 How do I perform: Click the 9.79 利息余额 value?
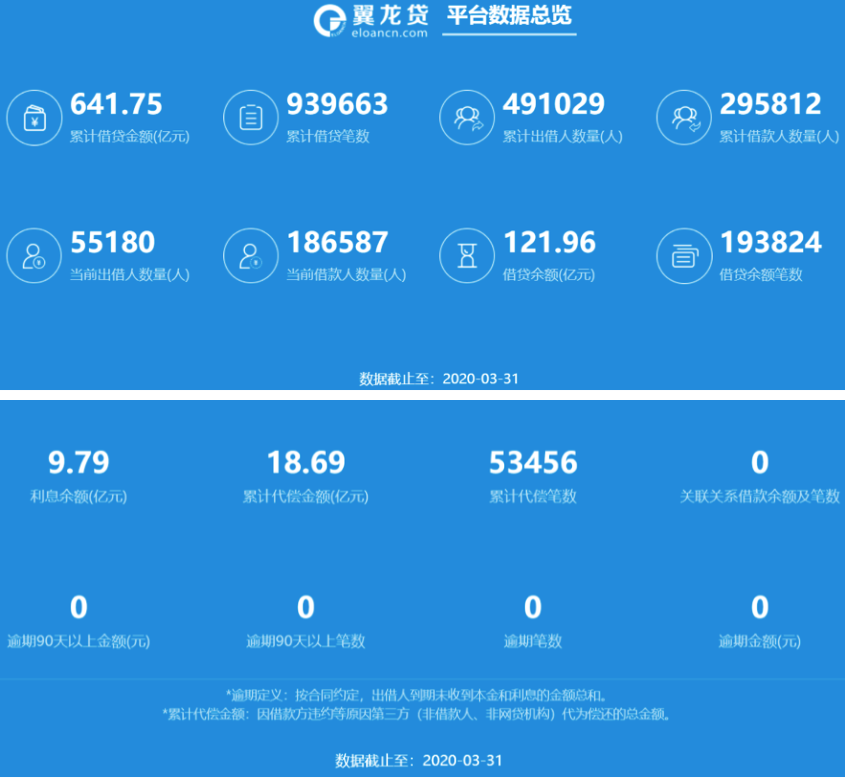point(79,462)
